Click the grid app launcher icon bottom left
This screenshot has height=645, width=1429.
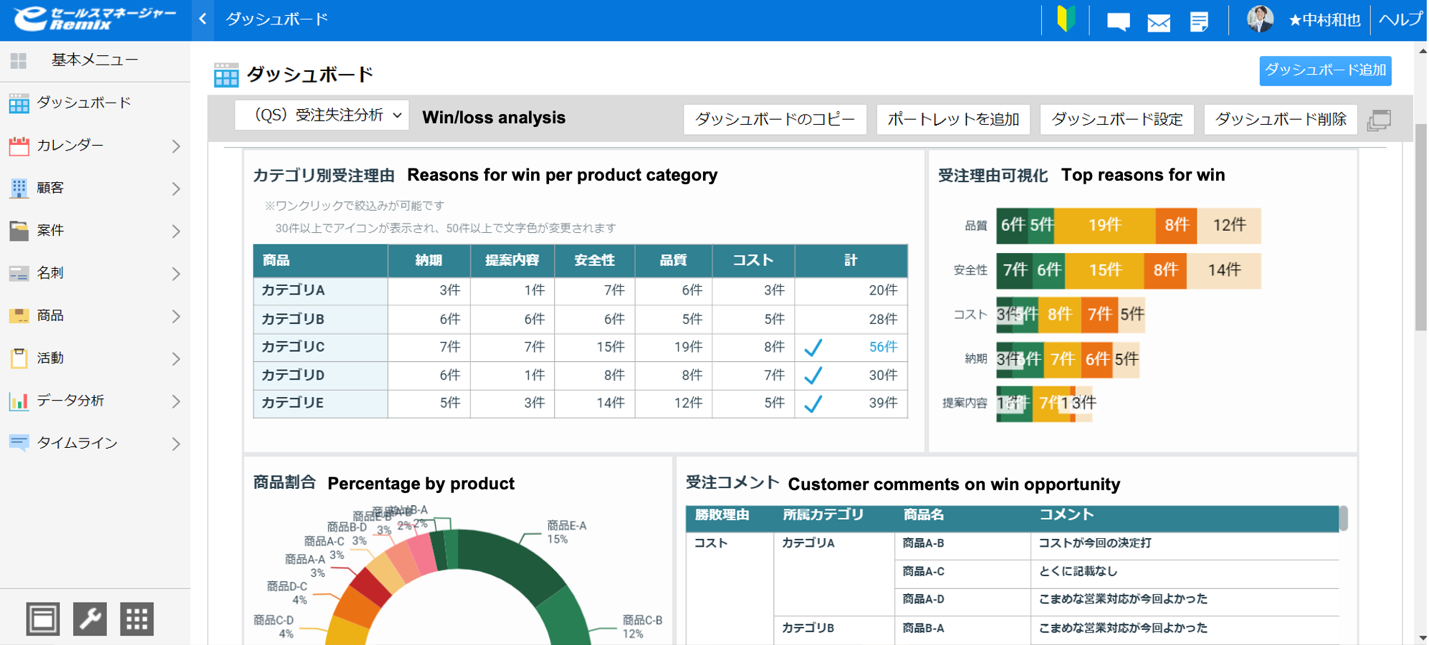point(136,618)
